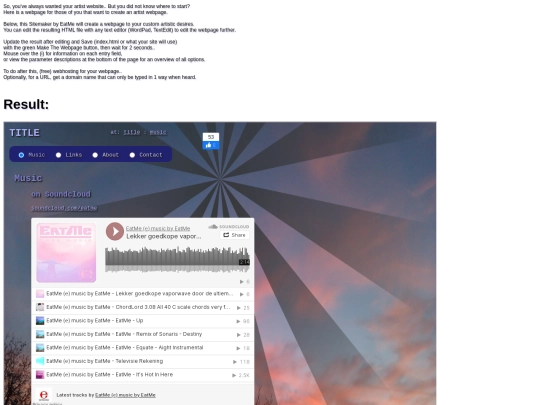Open the Share button in SoundCloud player
The width and height of the screenshot is (540, 405).
235,235
